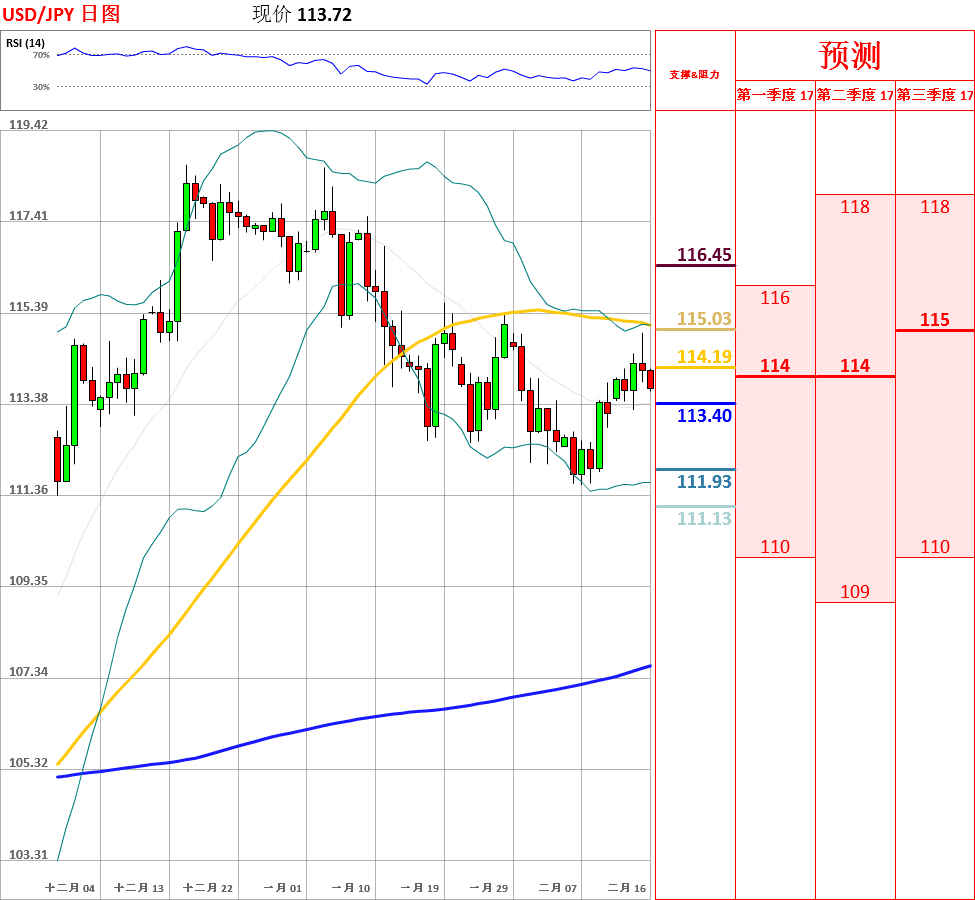
Task: Select the 105.32 price axis label
Action: coord(28,763)
